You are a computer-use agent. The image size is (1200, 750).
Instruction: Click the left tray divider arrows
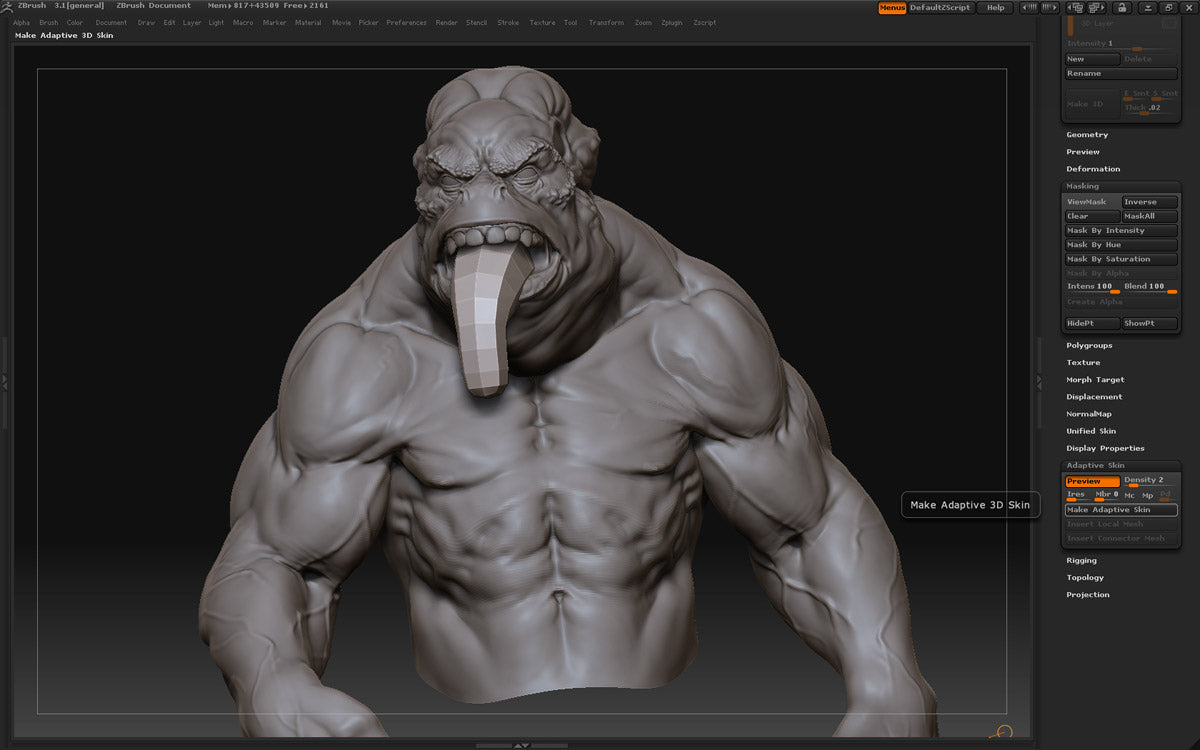point(4,382)
